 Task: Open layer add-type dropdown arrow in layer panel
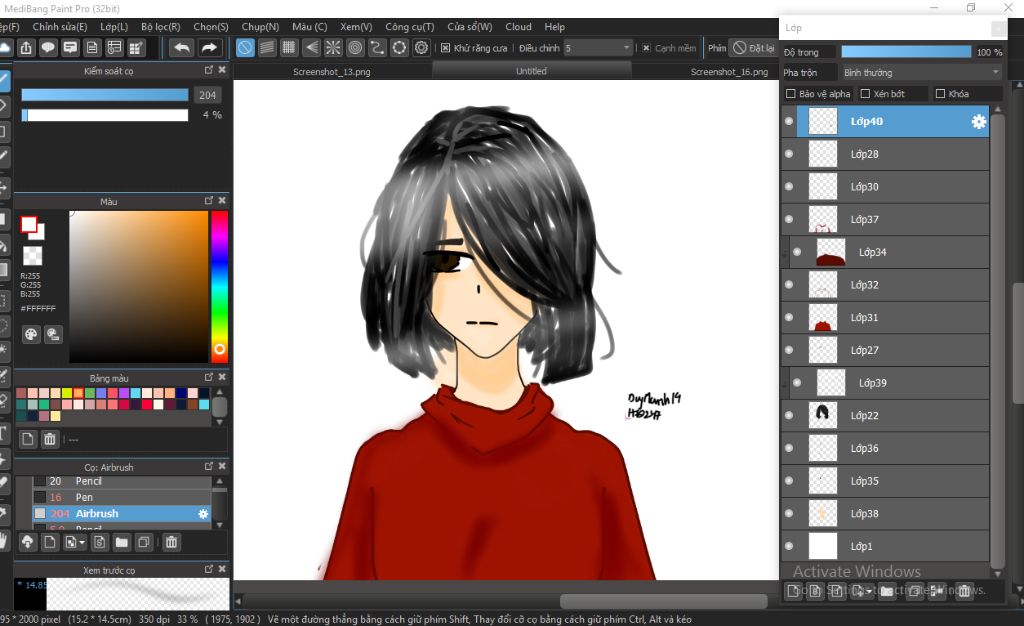[869, 591]
